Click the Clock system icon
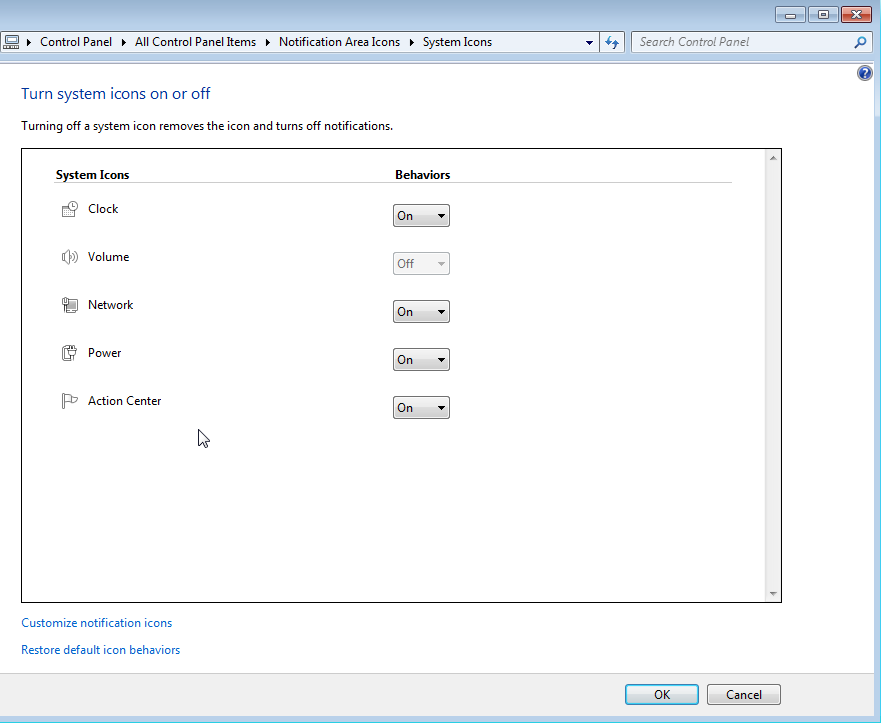Image resolution: width=881 pixels, height=723 pixels. pyautogui.click(x=69, y=208)
